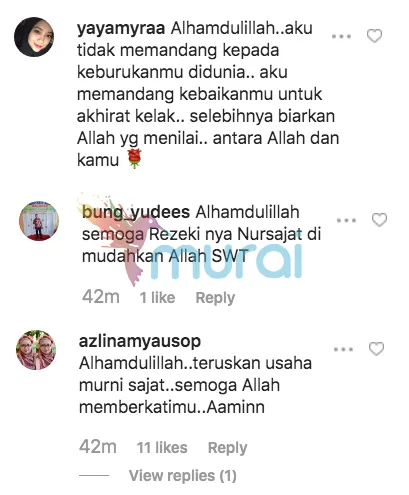This screenshot has width=409, height=495.
Task: Like bung_yudees' comment with the heart icon
Action: (x=379, y=220)
